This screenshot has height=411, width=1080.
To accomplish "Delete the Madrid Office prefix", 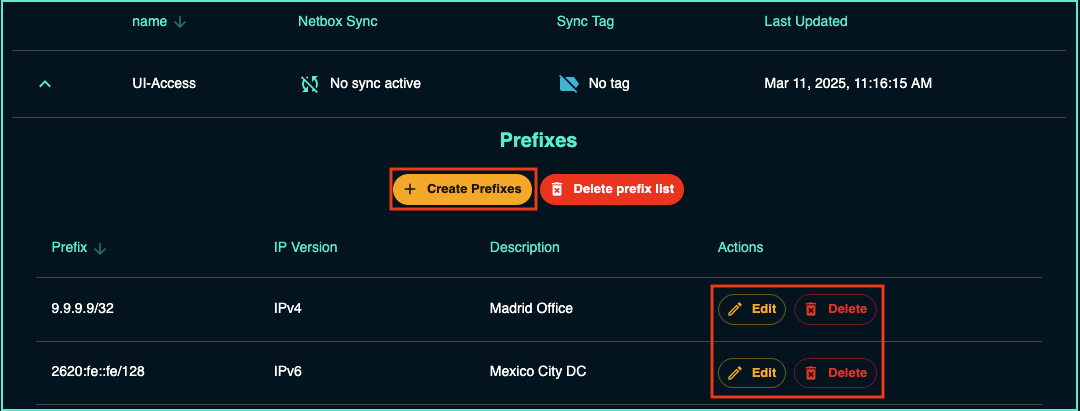I will click(x=835, y=309).
